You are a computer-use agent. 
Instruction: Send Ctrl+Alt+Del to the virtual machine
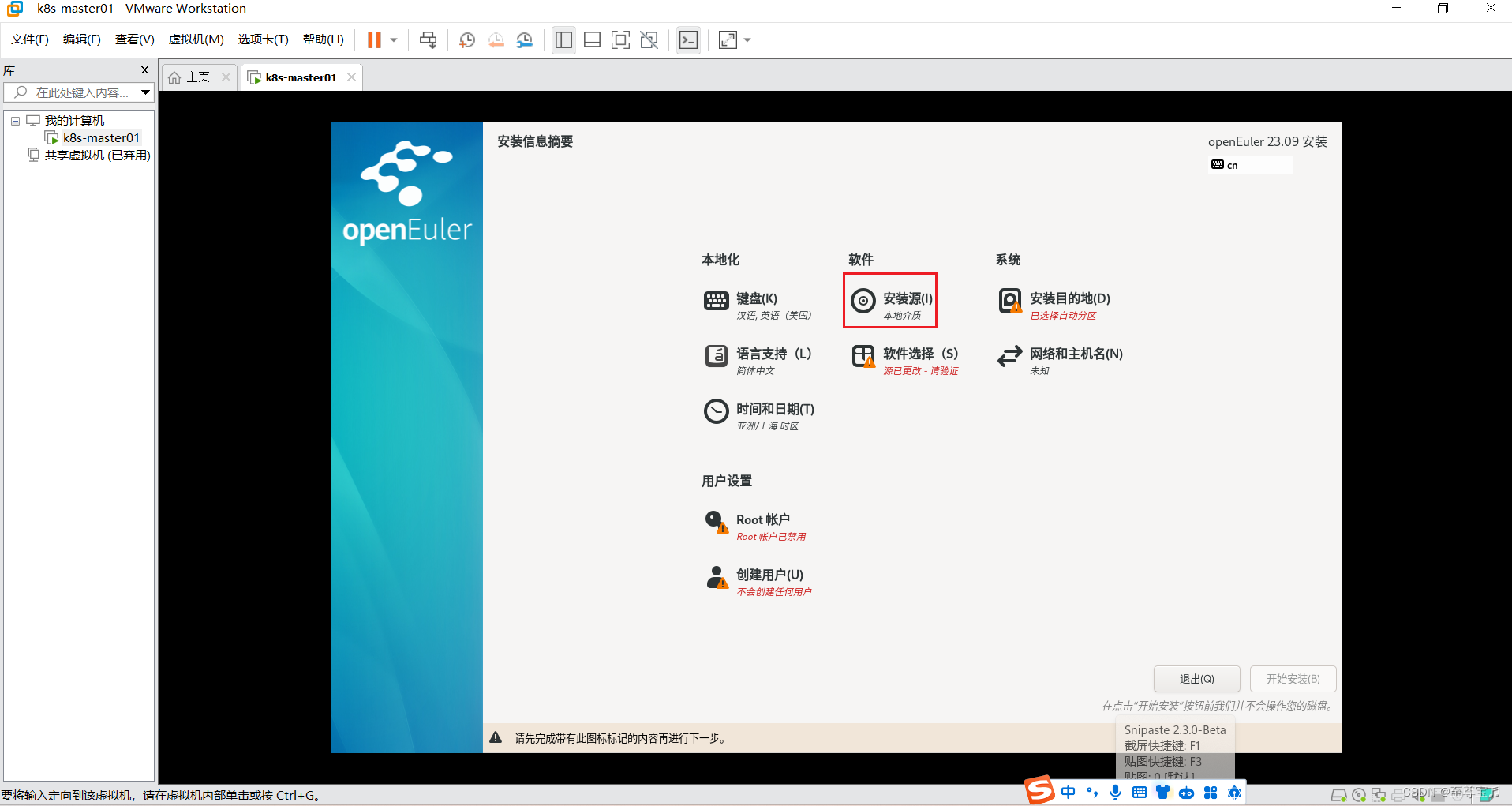(428, 39)
